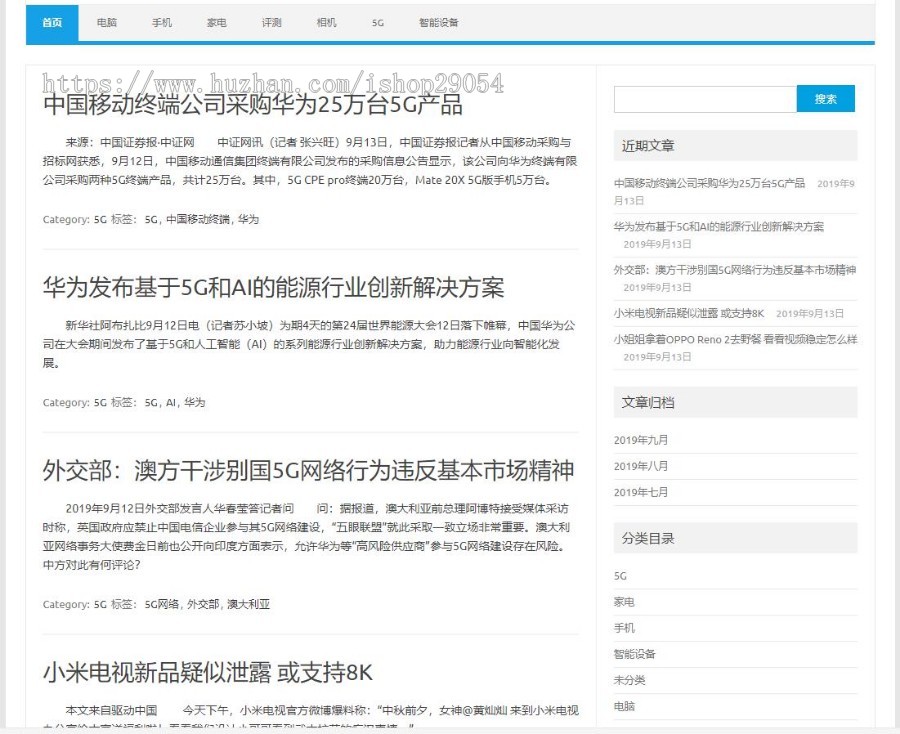
Task: Open the 5G menu in the navbar
Action: (x=377, y=22)
